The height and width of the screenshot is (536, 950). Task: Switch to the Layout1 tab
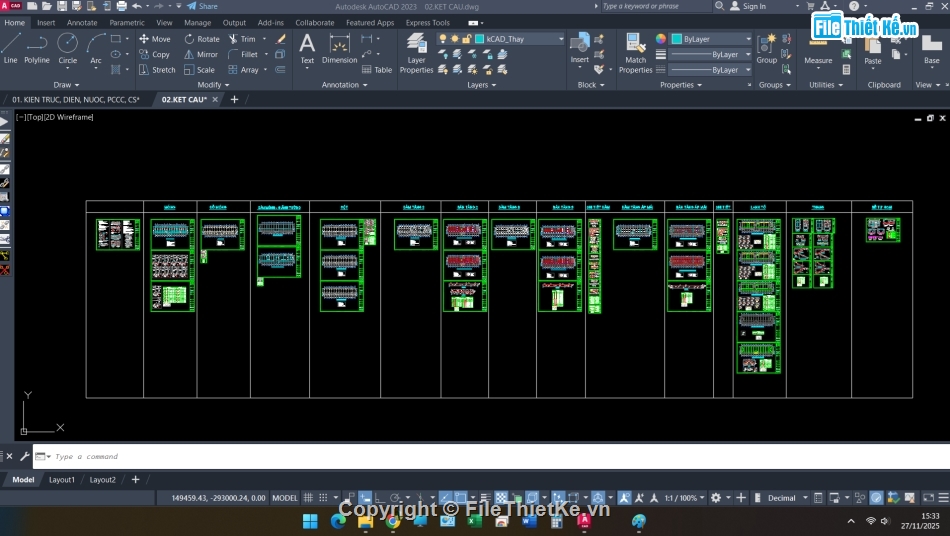[62, 480]
